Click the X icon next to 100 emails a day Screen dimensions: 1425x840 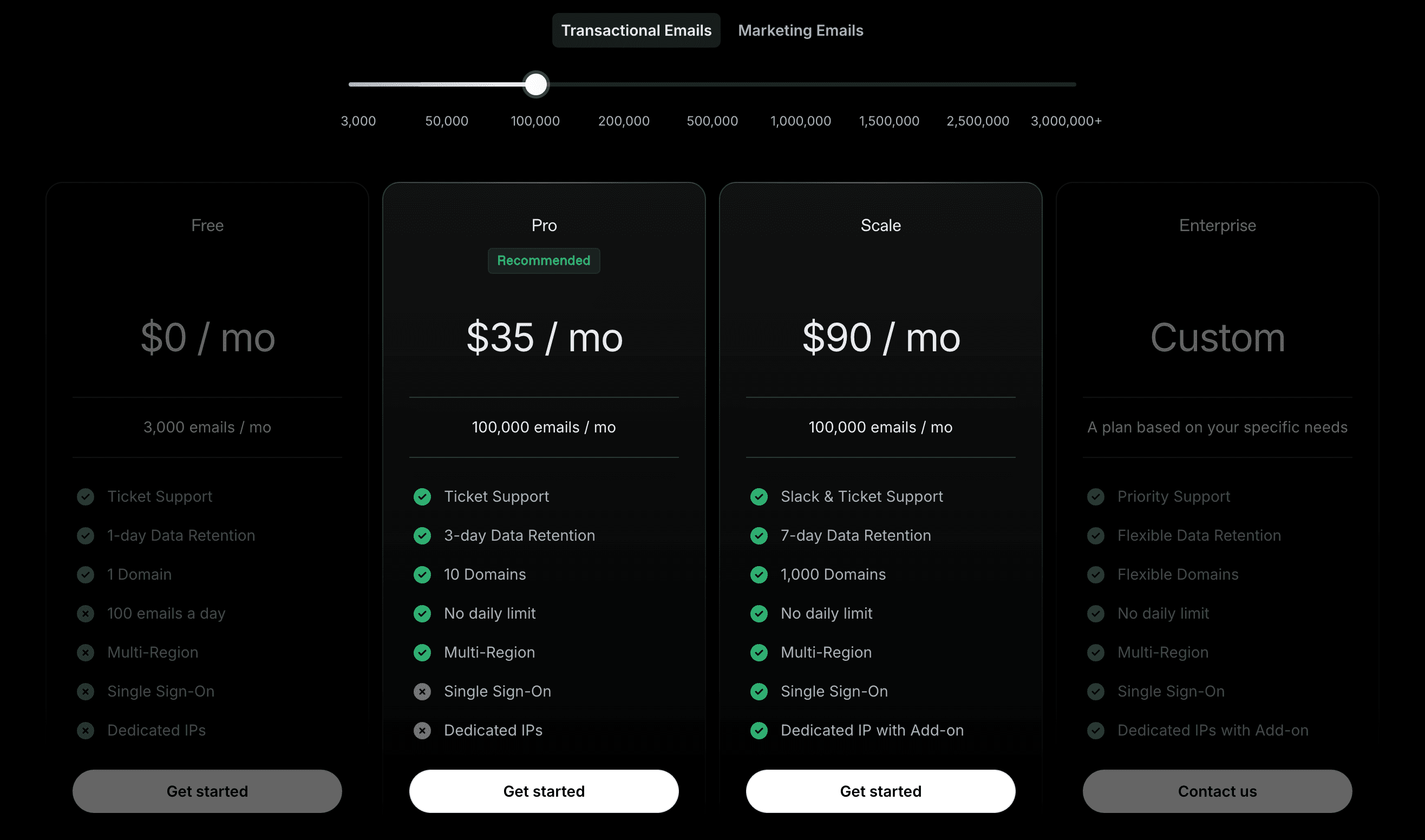86,614
